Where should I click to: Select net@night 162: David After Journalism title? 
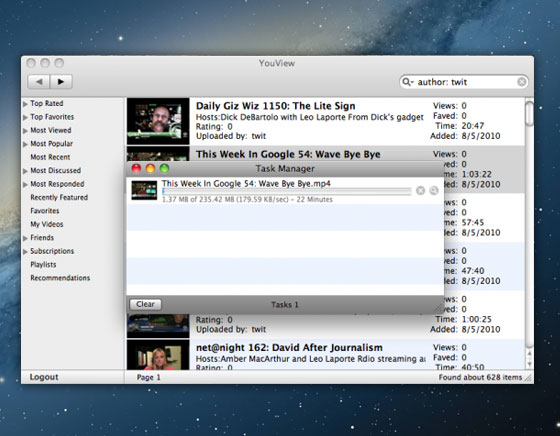click(x=289, y=347)
